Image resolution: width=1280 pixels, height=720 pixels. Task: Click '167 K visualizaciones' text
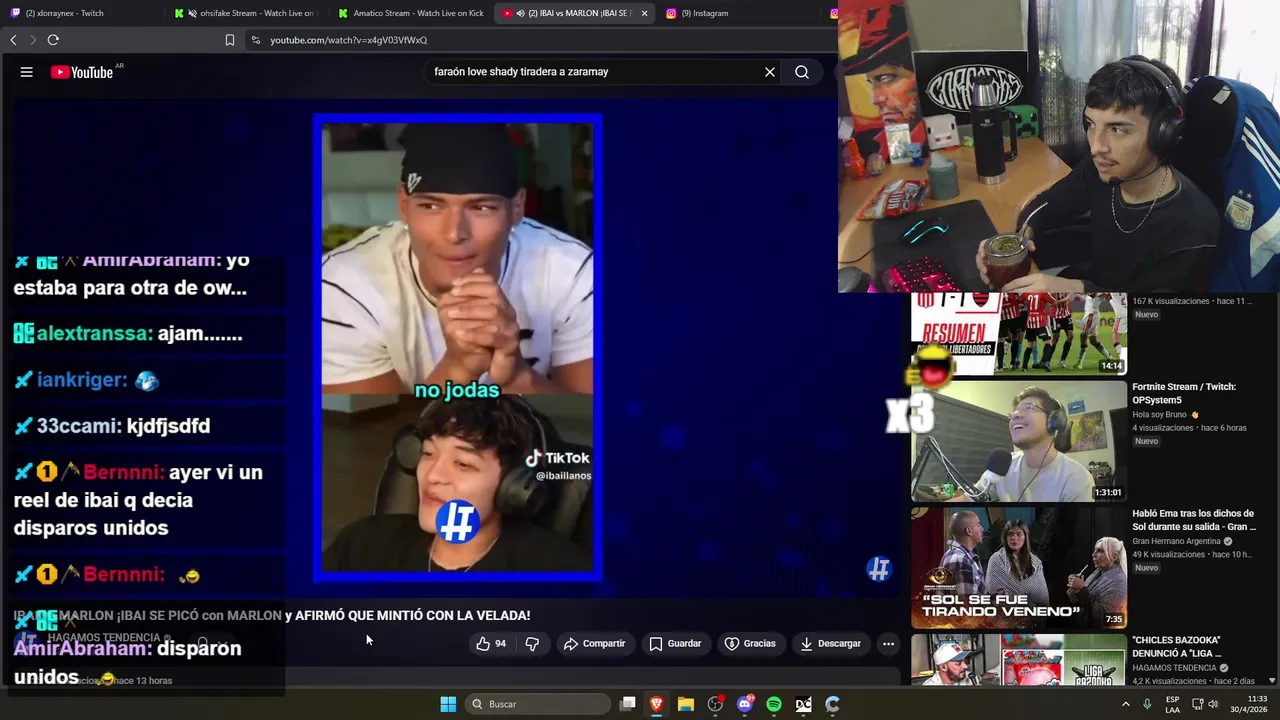[x=1169, y=301]
